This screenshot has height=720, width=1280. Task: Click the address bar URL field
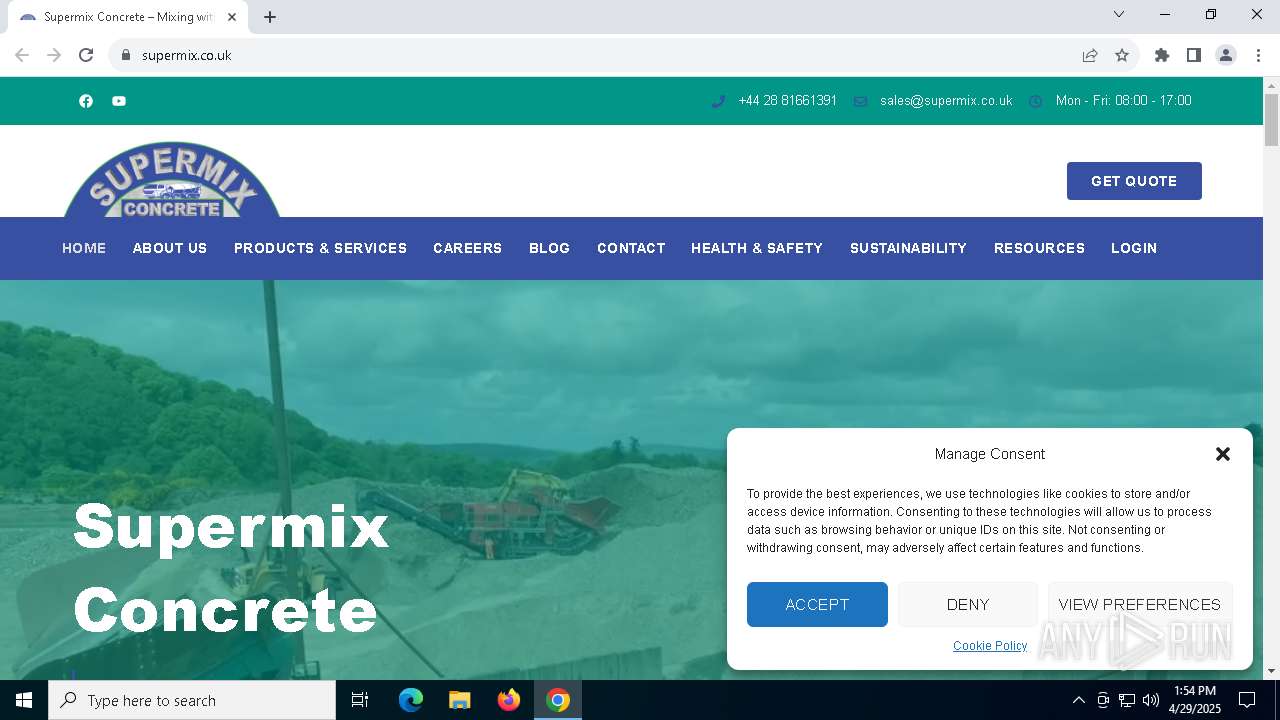click(600, 55)
